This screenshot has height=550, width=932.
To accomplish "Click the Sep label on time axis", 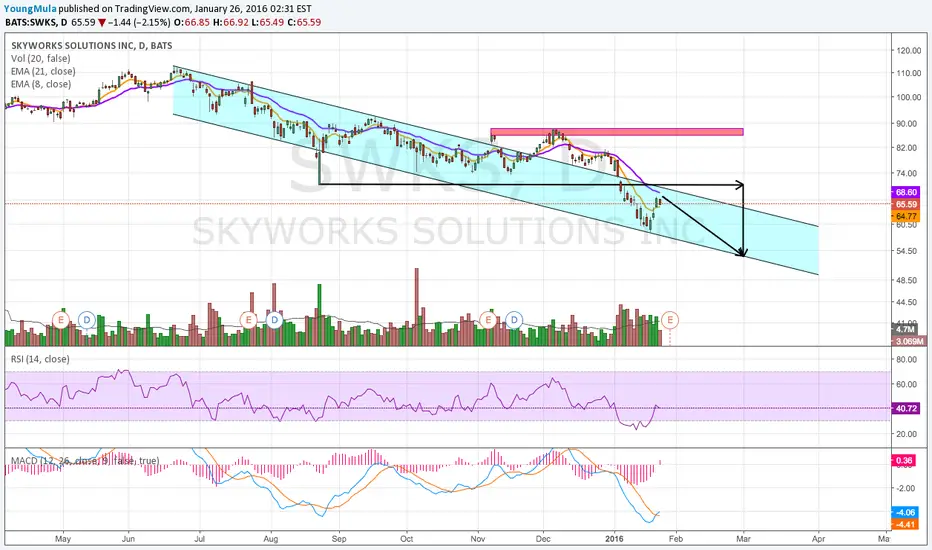I will [339, 539].
